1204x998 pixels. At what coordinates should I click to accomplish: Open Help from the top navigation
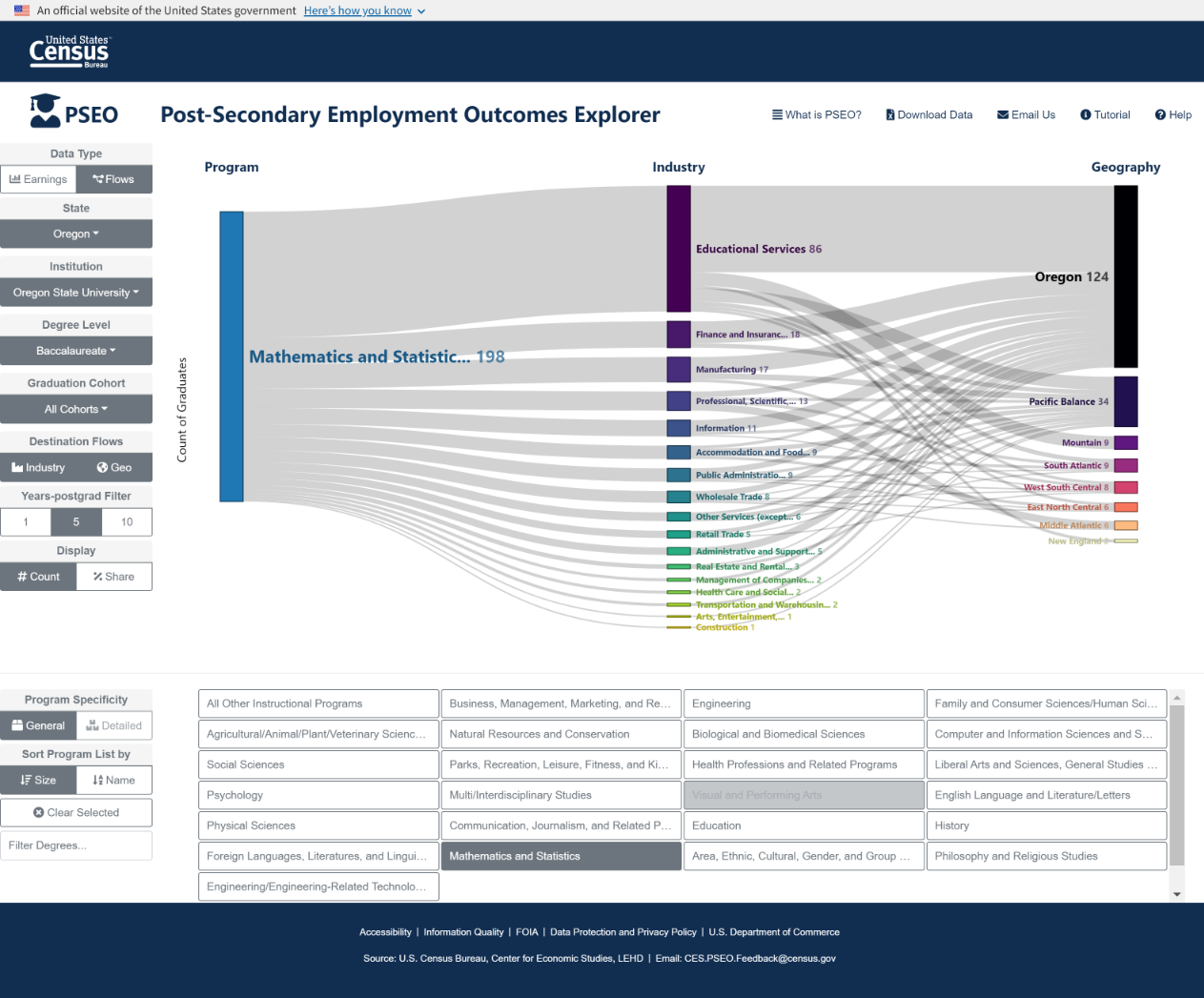[x=1173, y=114]
